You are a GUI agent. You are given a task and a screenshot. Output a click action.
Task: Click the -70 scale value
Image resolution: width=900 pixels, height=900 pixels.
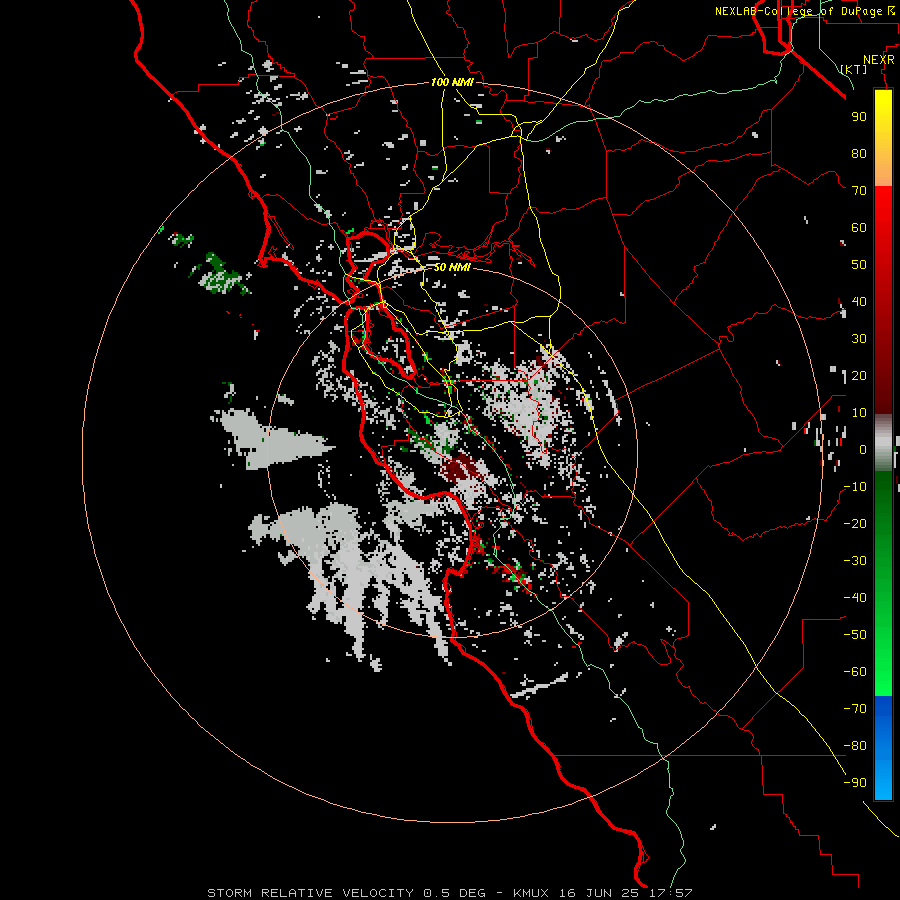(855, 709)
